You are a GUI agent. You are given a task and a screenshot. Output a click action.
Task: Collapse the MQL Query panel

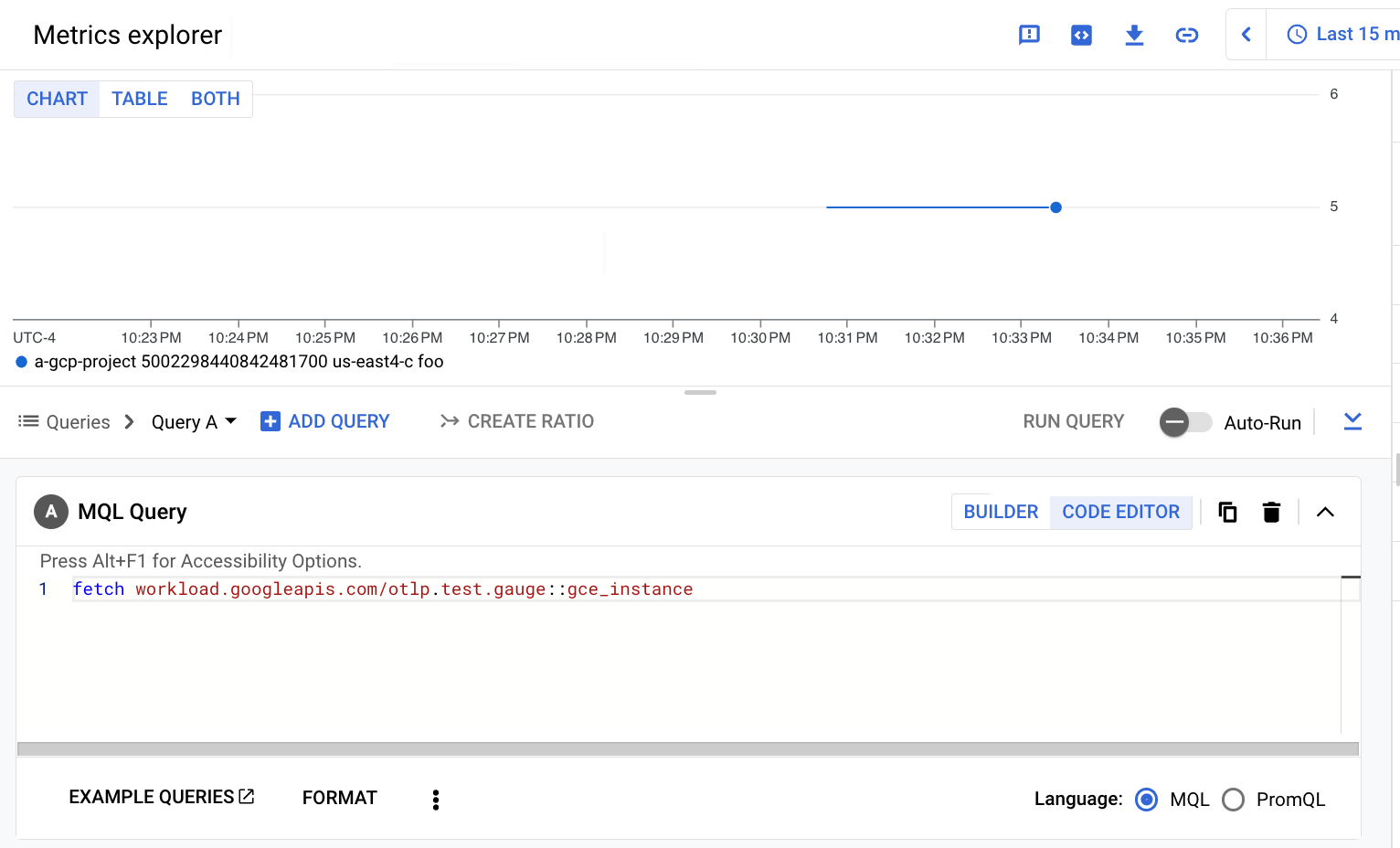(1325, 512)
